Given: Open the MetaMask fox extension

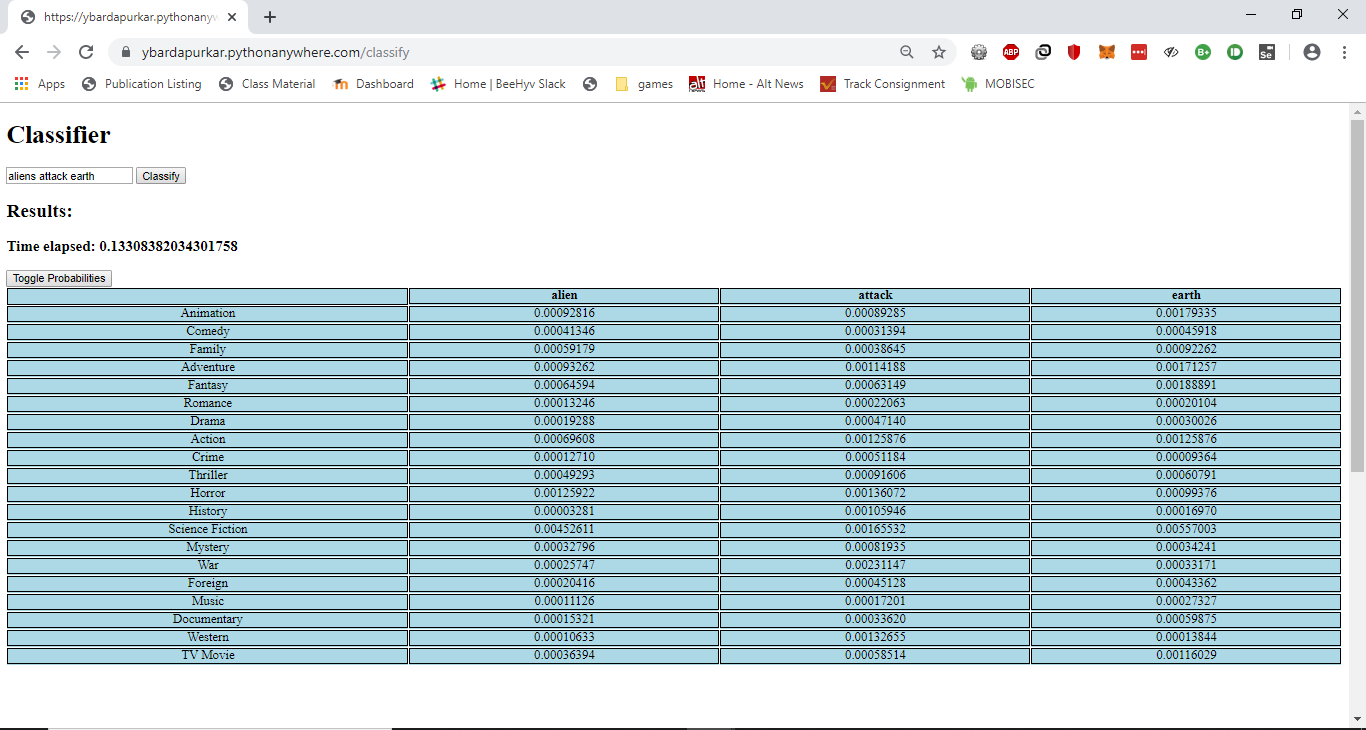Looking at the screenshot, I should coord(1106,52).
